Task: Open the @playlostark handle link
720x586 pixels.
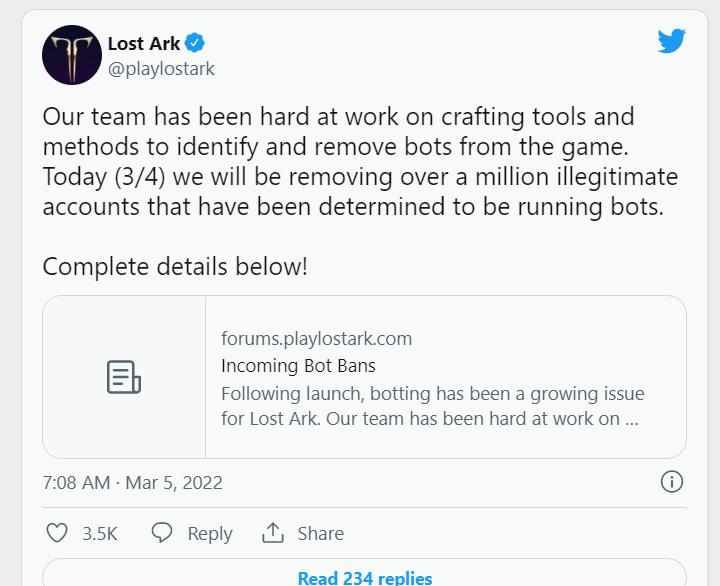Action: (161, 69)
